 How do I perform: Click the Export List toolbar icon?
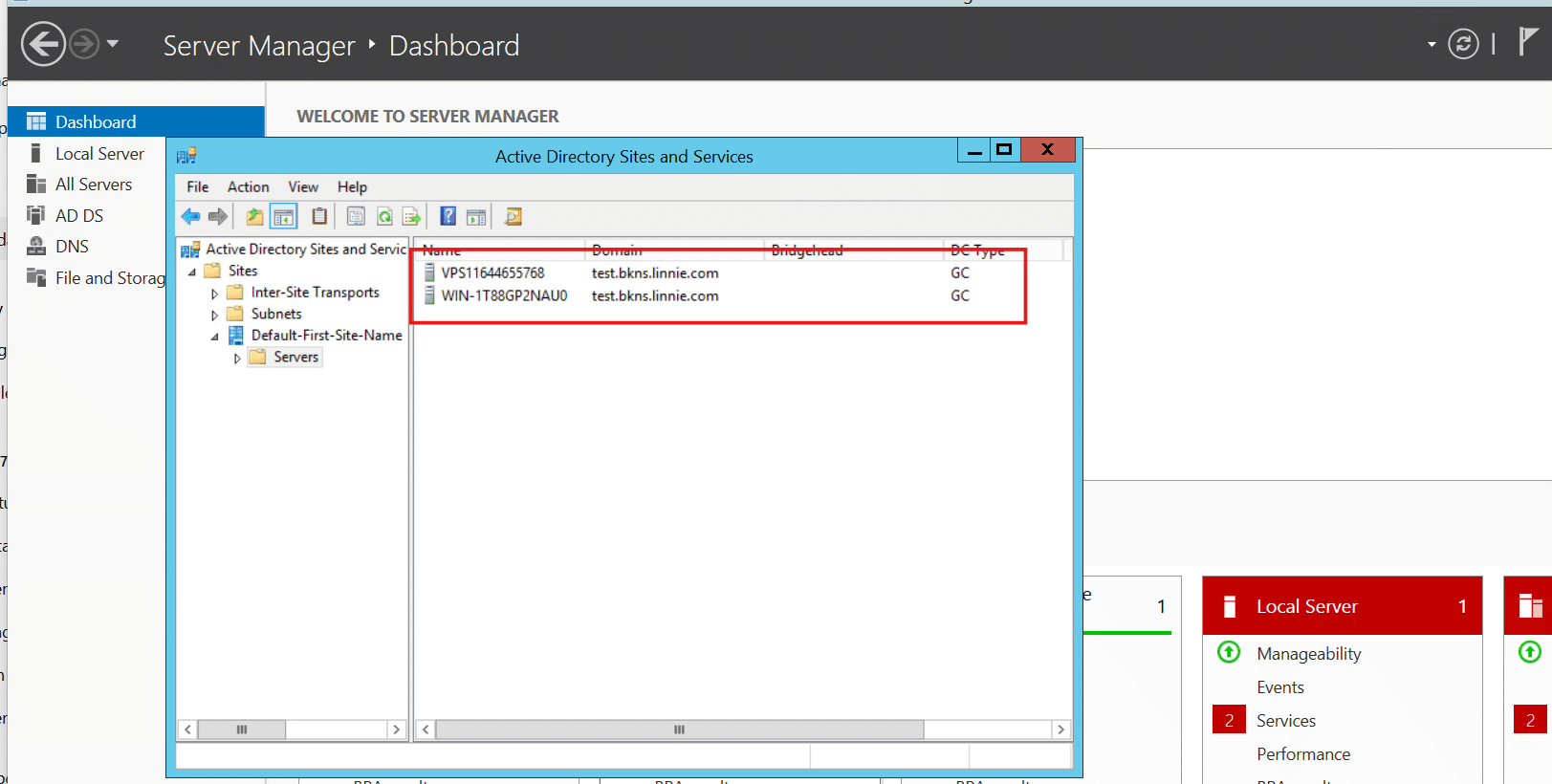[x=411, y=217]
